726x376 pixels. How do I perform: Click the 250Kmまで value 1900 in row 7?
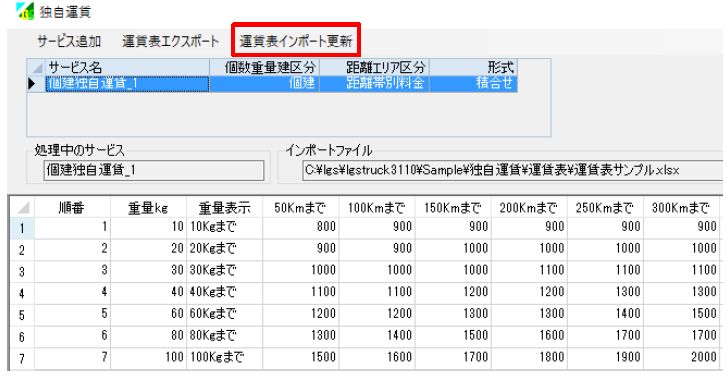click(x=606, y=358)
